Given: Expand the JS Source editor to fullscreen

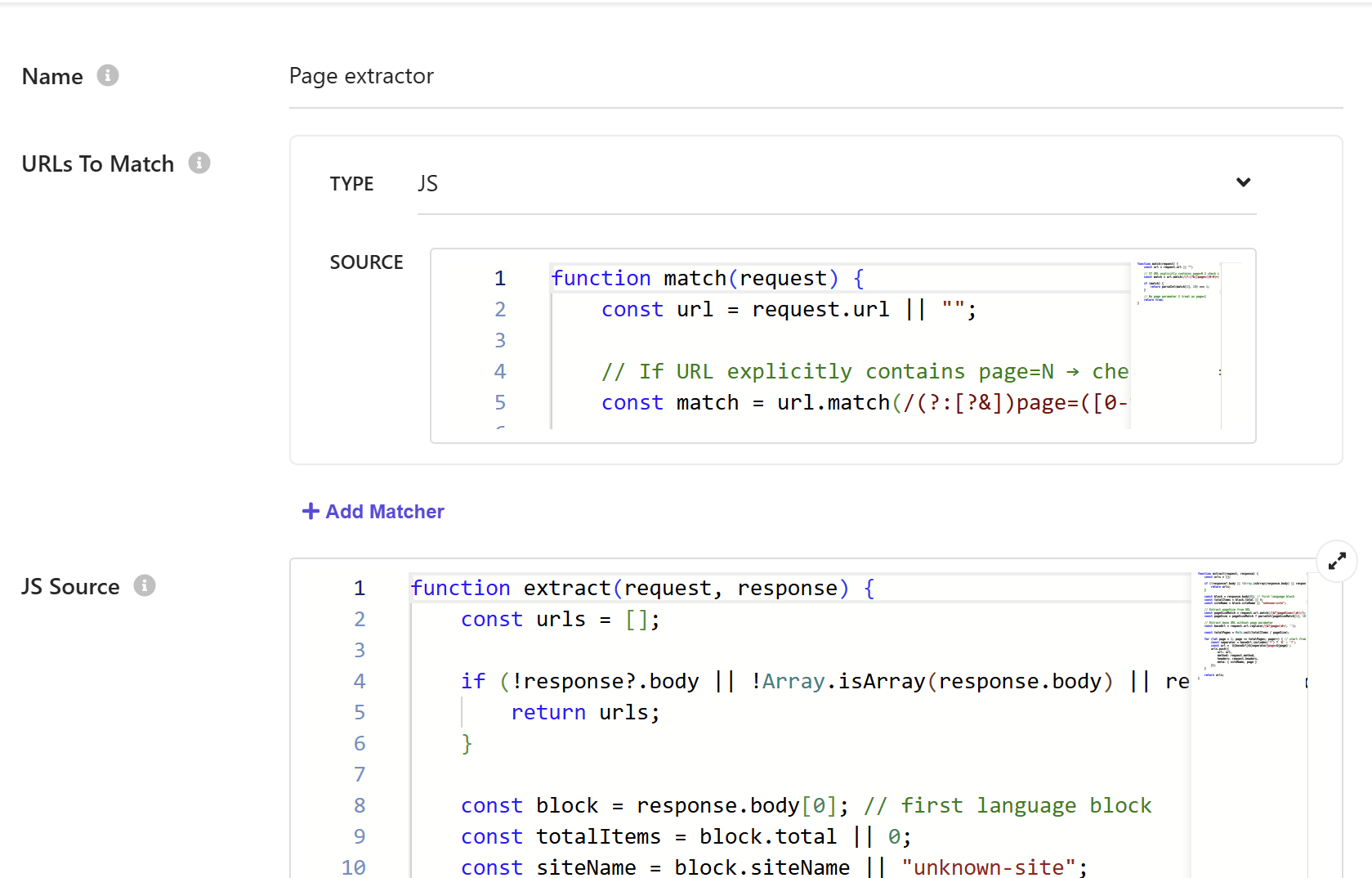Looking at the screenshot, I should pyautogui.click(x=1336, y=561).
